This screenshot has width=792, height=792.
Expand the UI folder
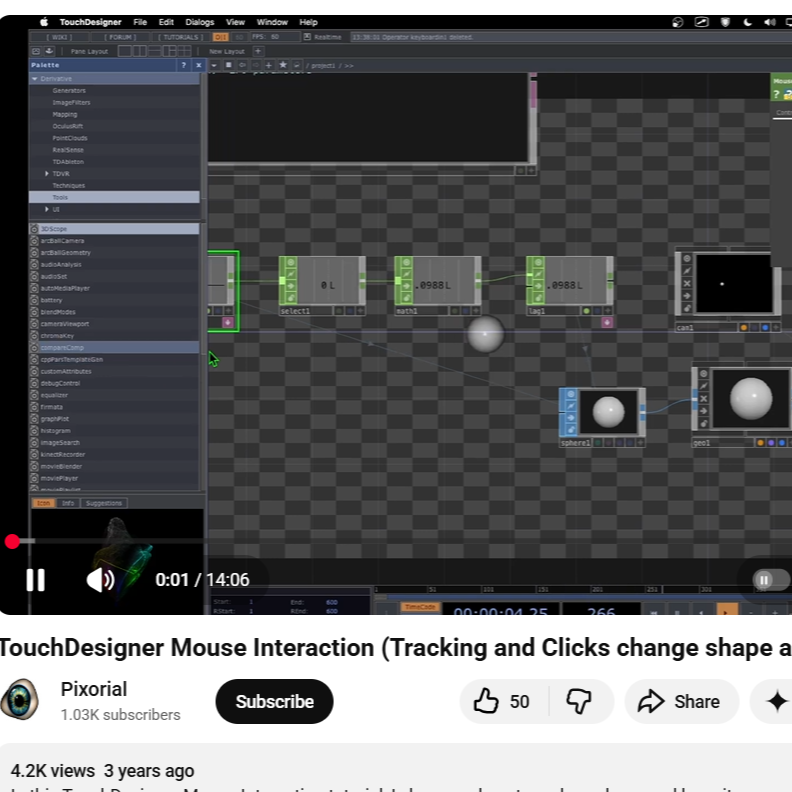[46, 209]
